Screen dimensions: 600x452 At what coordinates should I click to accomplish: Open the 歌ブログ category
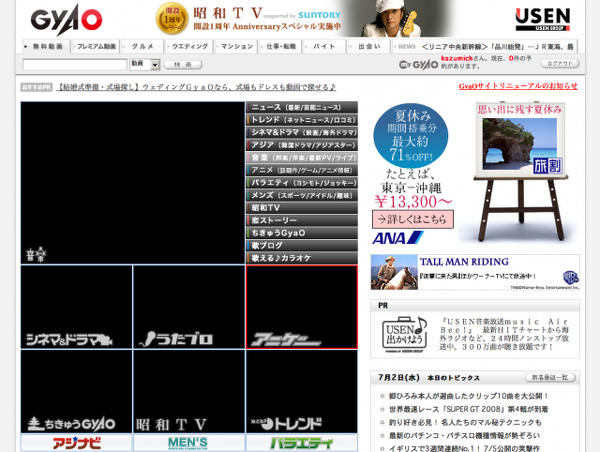302,246
